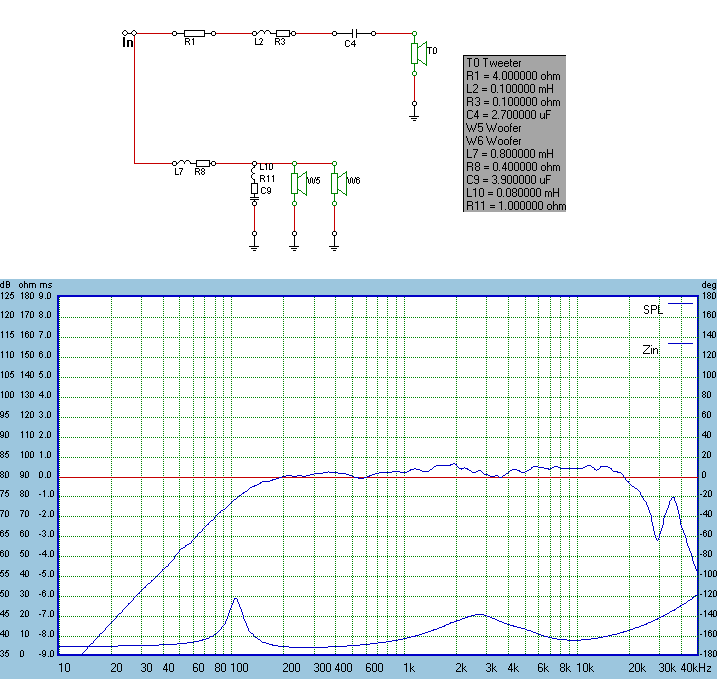Screen dimensions: 717x679
Task: Click 'L7 = 0.800000 mH' list entry
Action: 508,153
